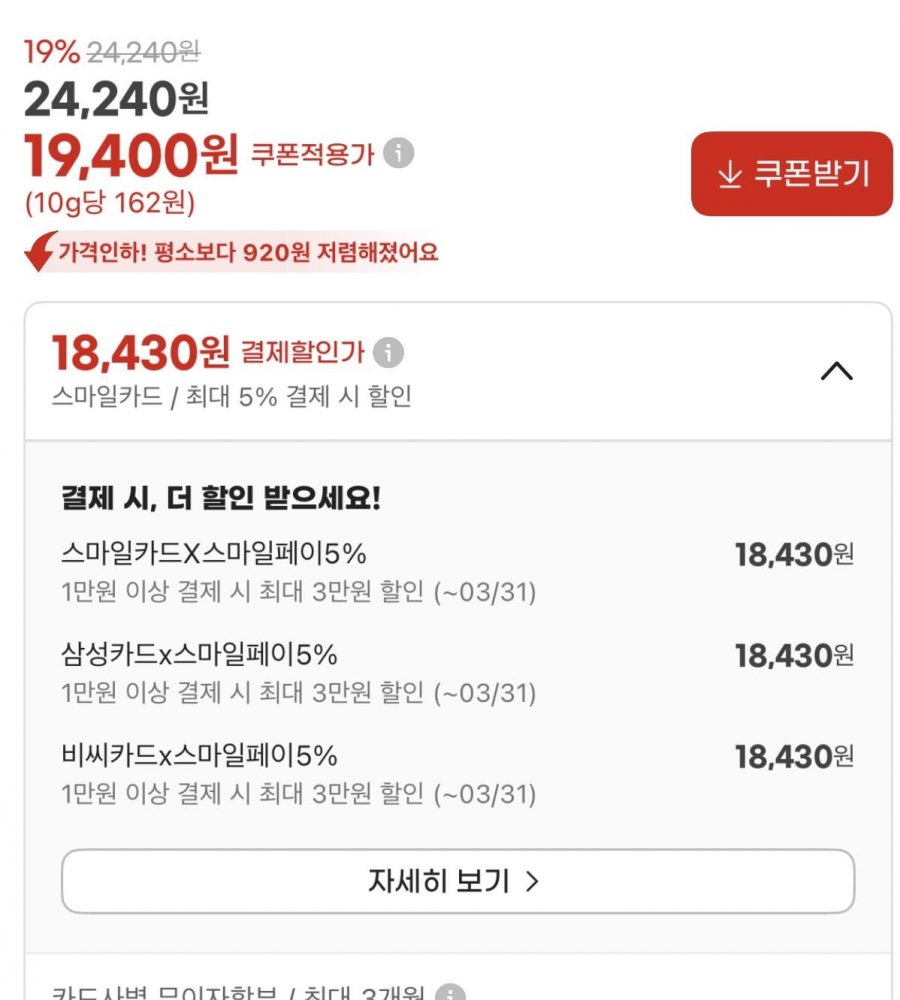This screenshot has width=900, height=1000.
Task: Tap the info icon beside 카드사별 무이자할부
Action: 451,994
